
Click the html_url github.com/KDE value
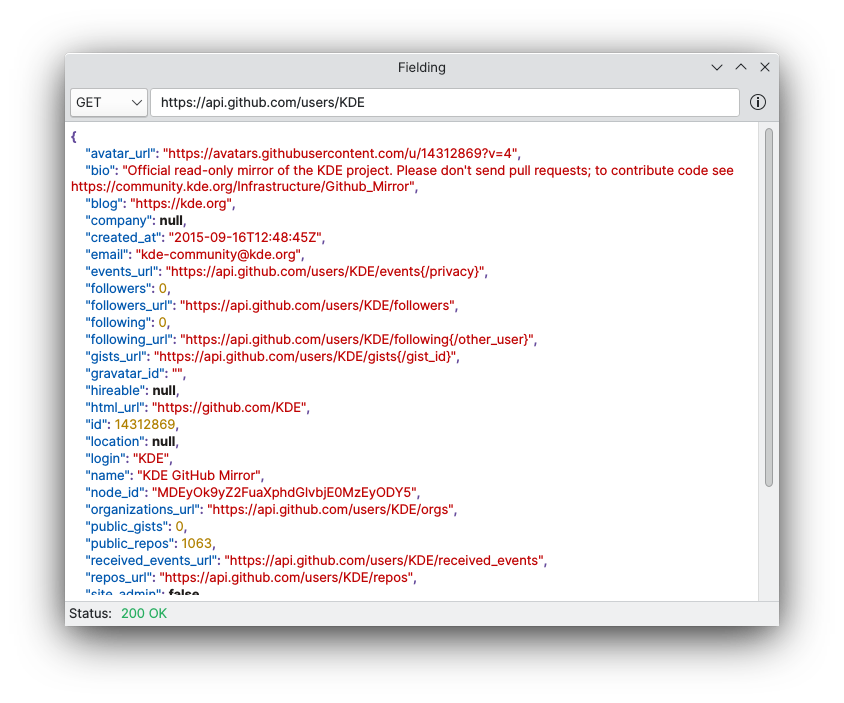(230, 407)
